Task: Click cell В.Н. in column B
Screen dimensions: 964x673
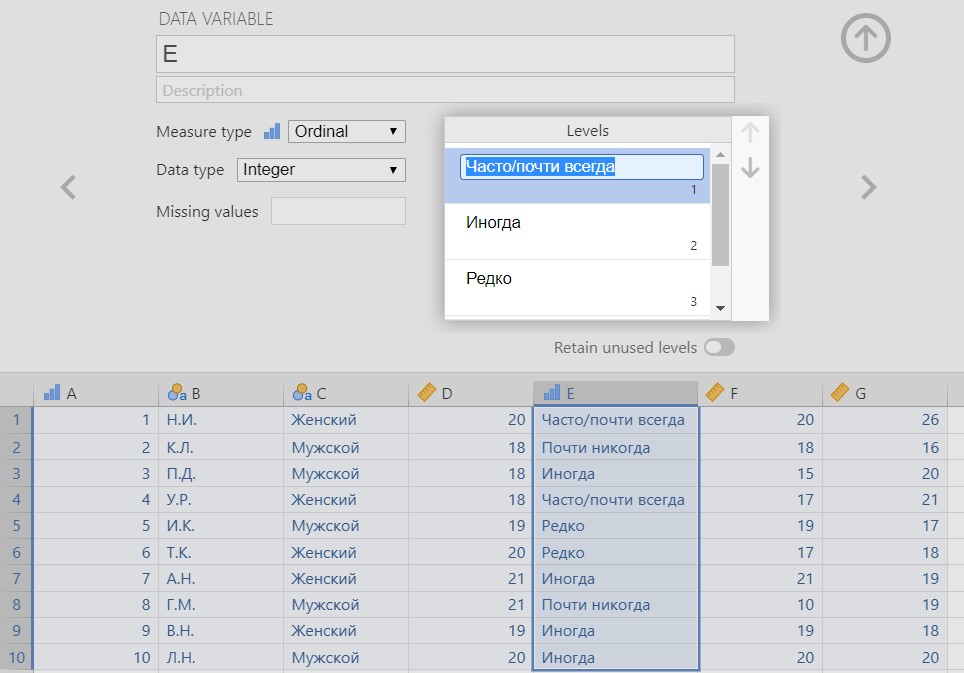Action: point(221,631)
